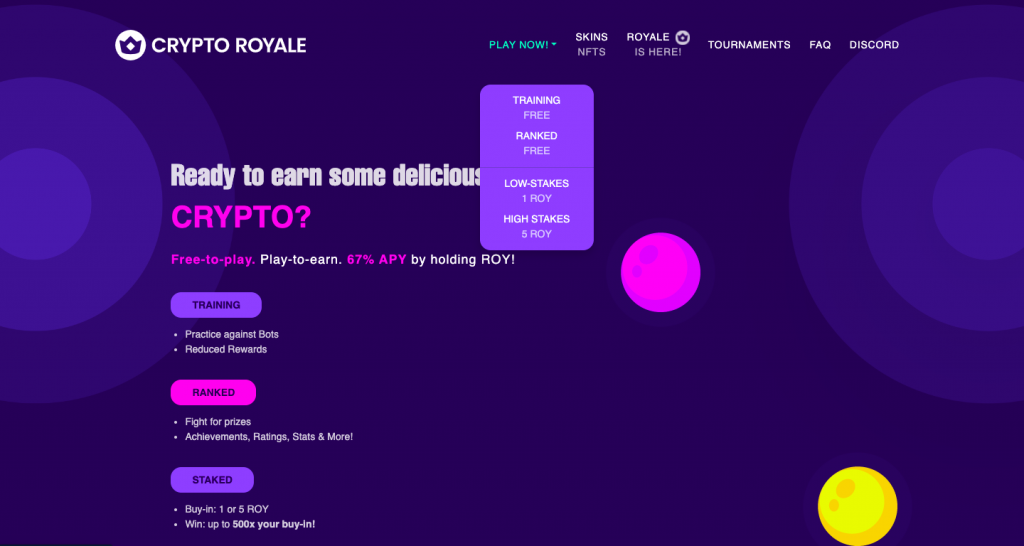Click the 'Practice against Bots' bullet

pos(232,334)
